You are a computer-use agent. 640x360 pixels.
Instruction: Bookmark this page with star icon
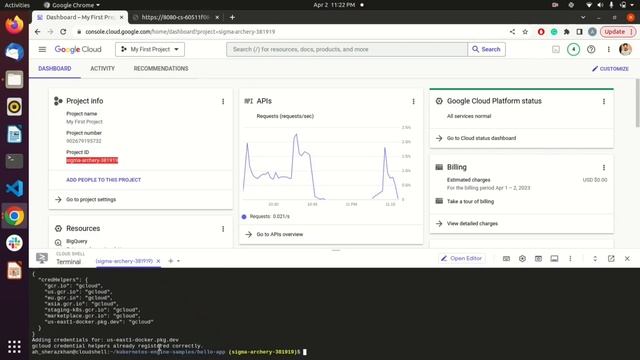525,32
